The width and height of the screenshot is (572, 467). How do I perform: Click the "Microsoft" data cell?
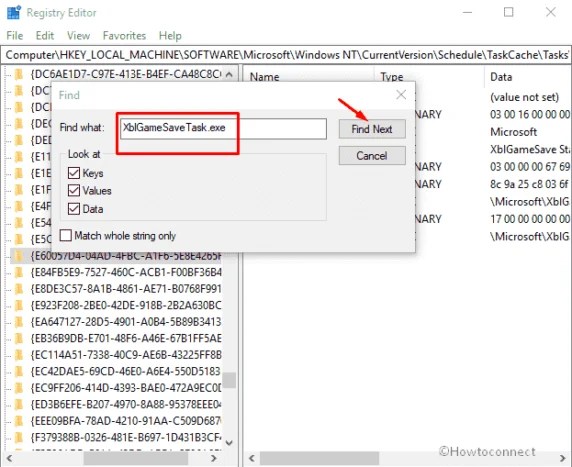(x=513, y=132)
